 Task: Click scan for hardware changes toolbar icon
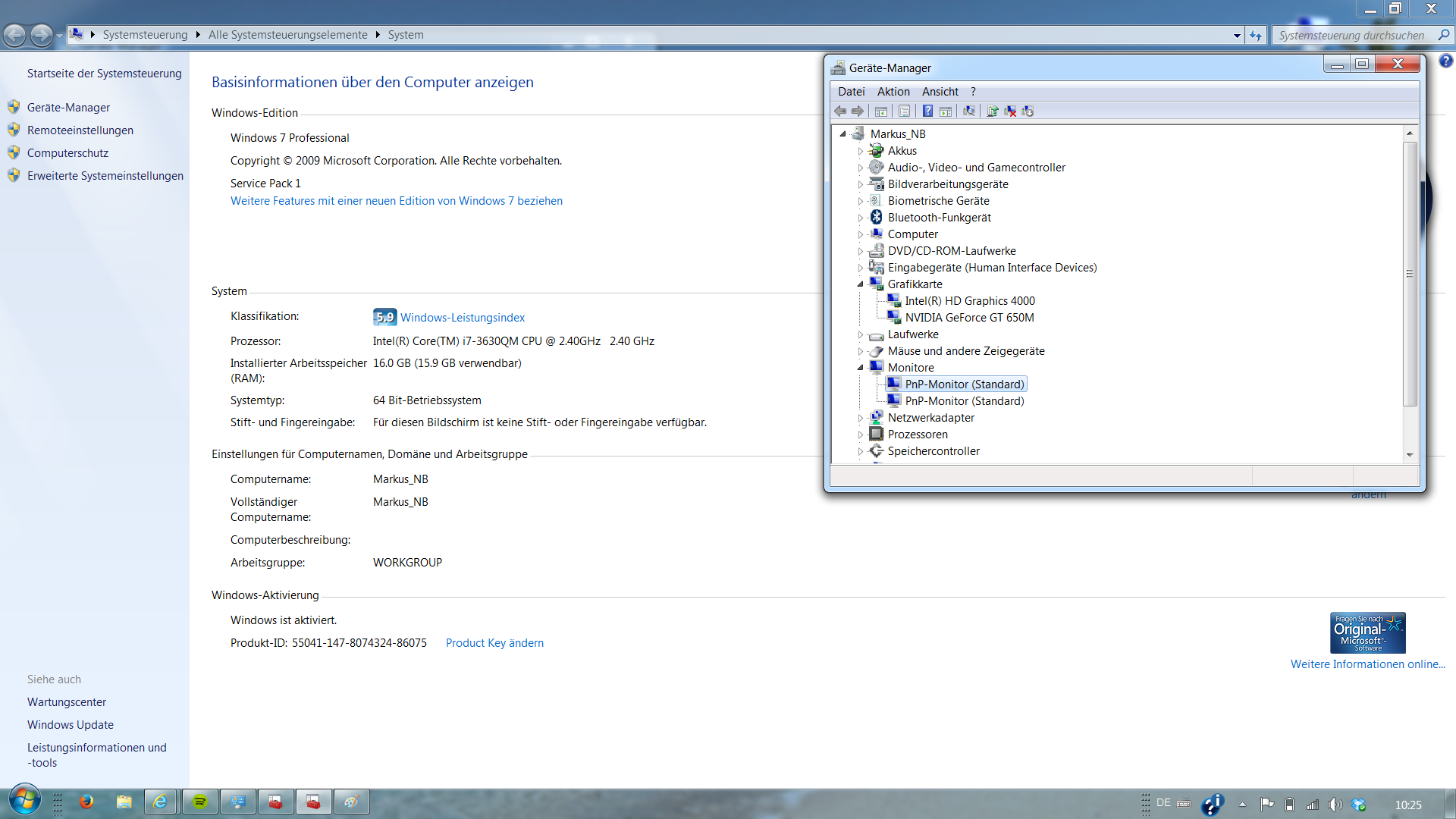[x=969, y=111]
